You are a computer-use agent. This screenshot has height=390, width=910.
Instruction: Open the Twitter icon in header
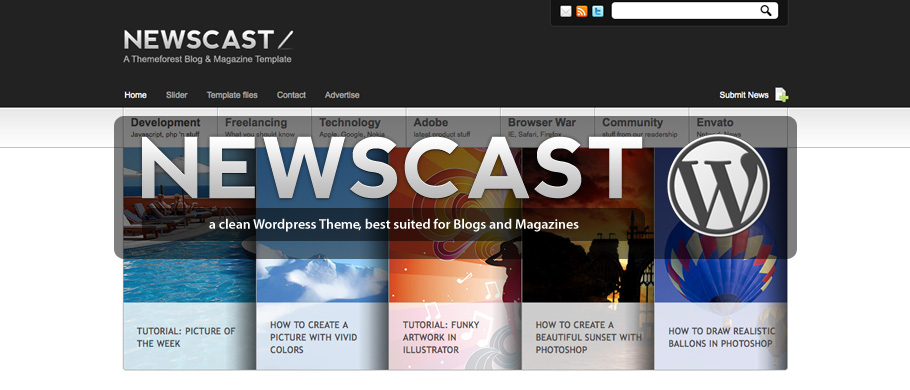point(598,11)
